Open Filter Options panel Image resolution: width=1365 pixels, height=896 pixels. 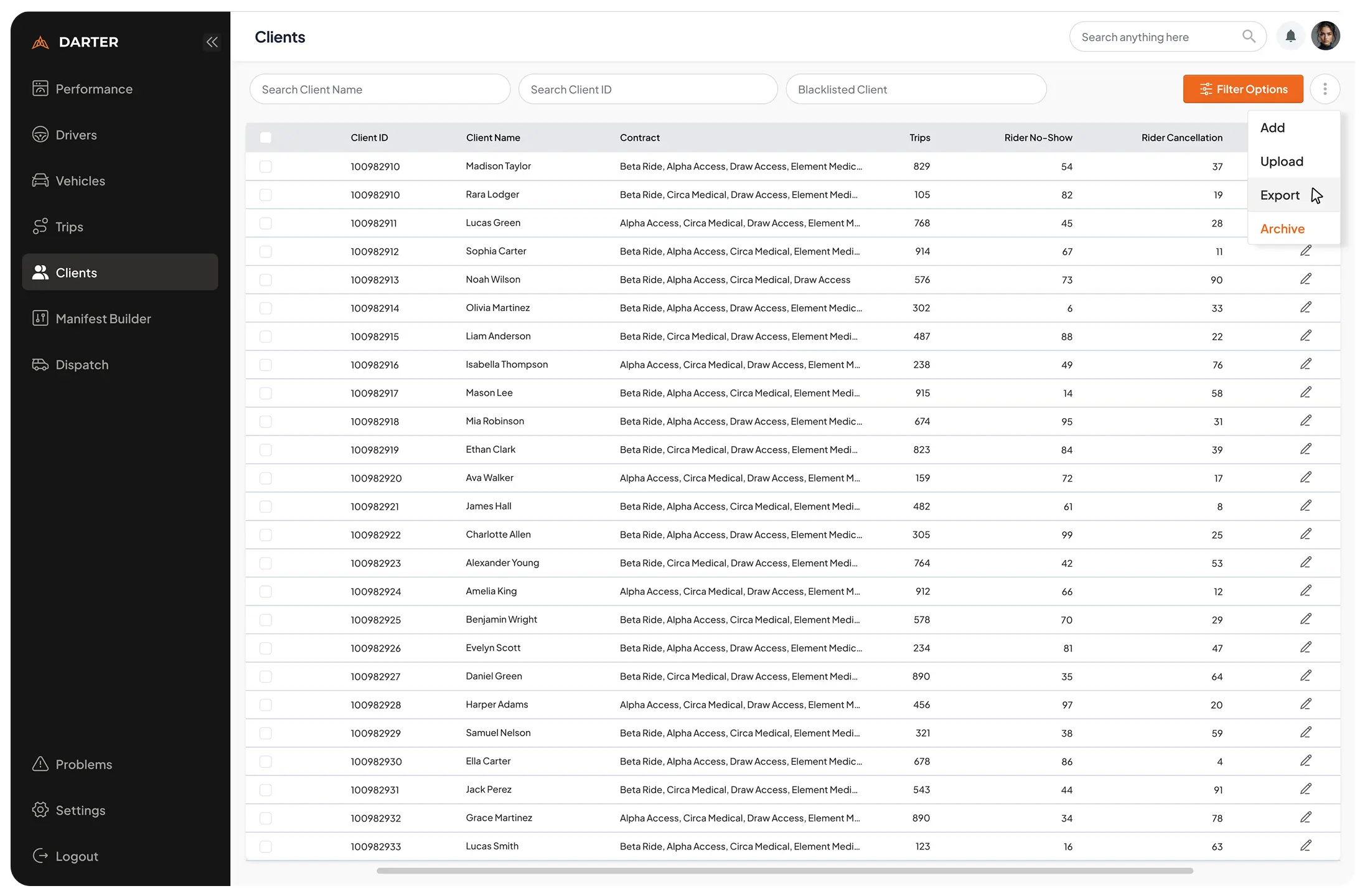[1242, 89]
